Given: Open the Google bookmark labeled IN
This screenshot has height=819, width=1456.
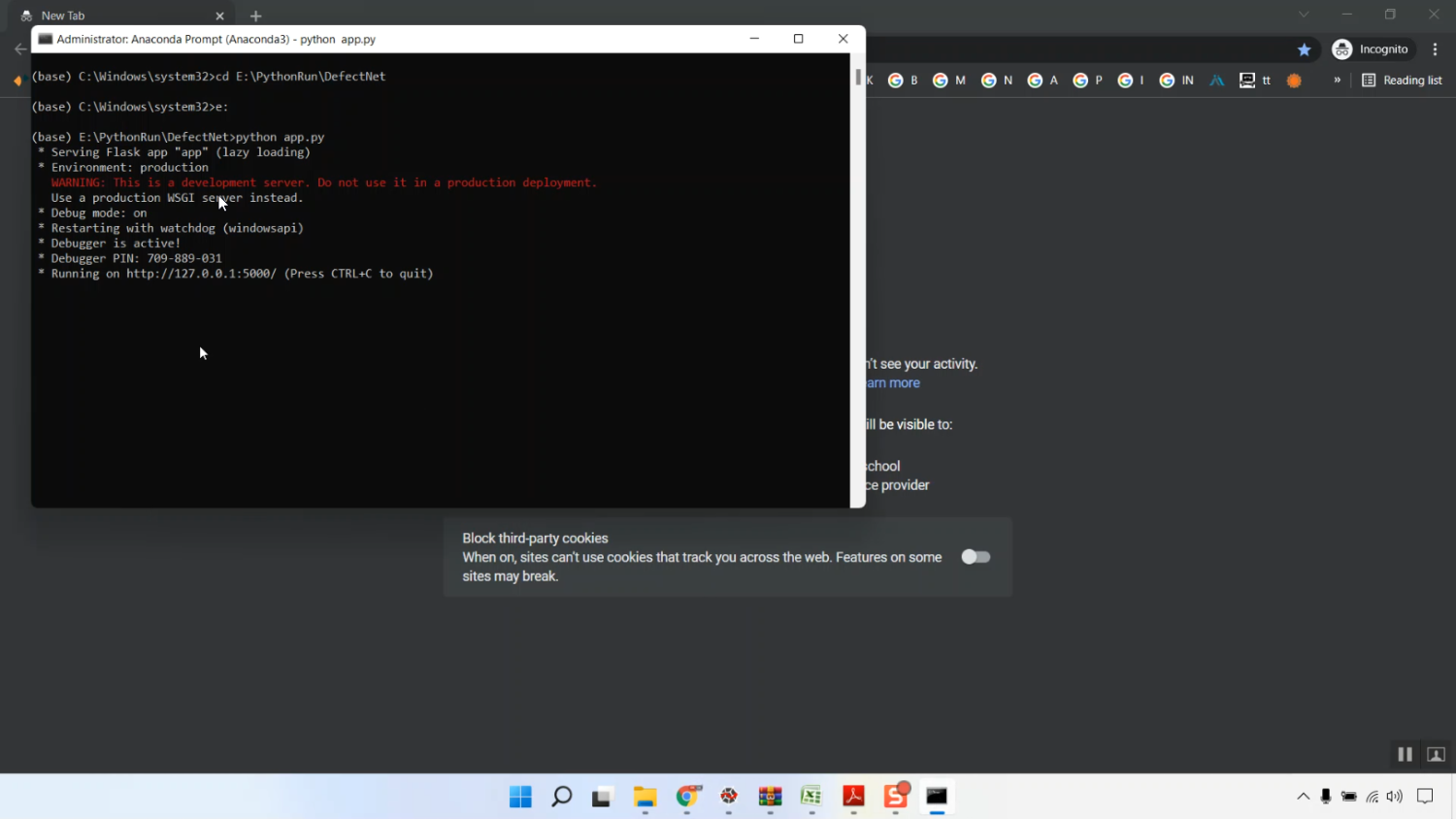Looking at the screenshot, I should (1176, 81).
